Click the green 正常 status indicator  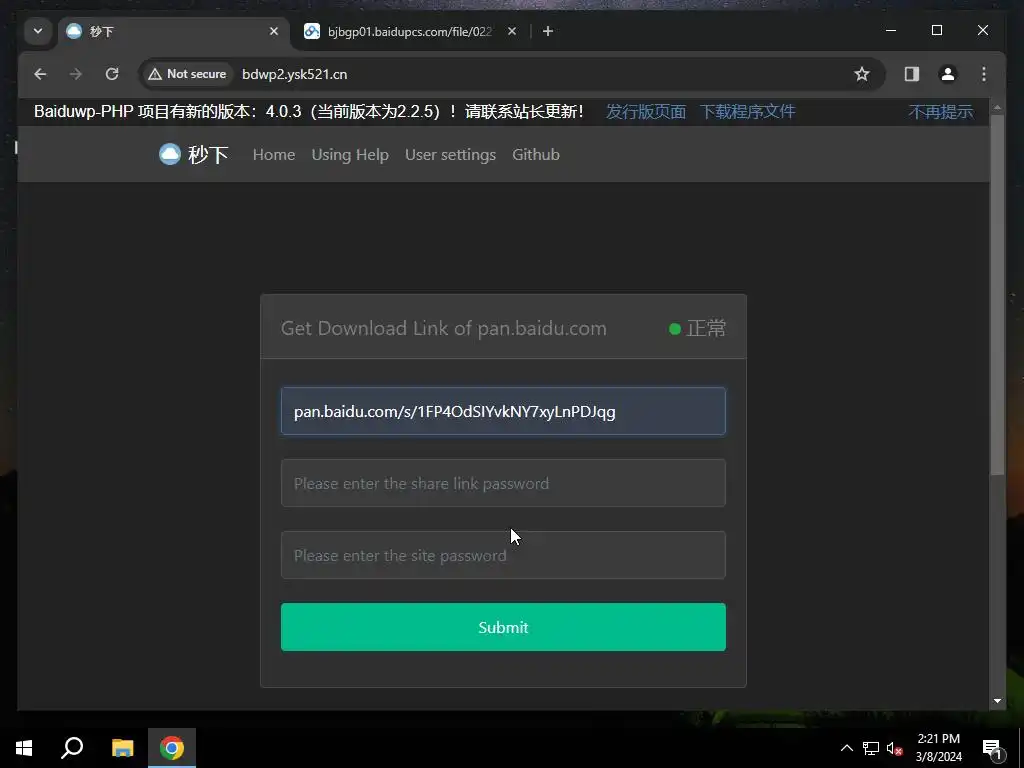point(697,328)
